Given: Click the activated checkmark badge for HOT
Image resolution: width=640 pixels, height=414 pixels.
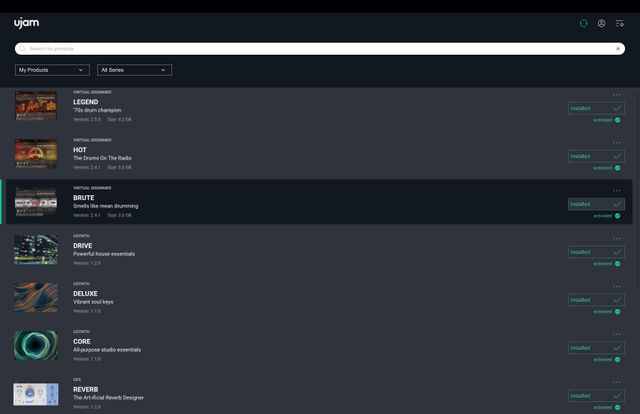Looking at the screenshot, I should pyautogui.click(x=617, y=168).
